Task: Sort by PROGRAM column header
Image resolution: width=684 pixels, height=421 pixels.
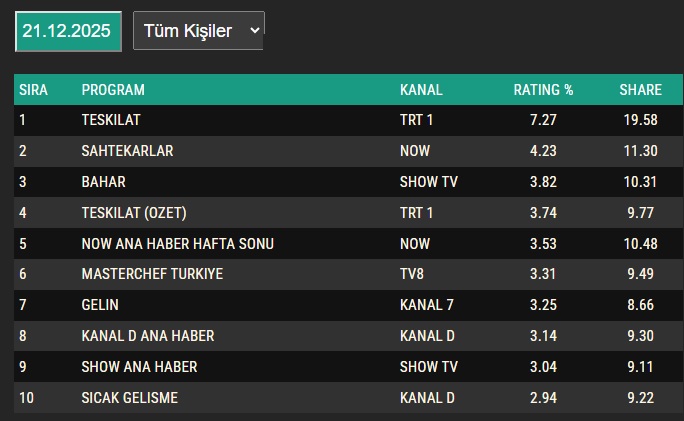Action: 113,90
